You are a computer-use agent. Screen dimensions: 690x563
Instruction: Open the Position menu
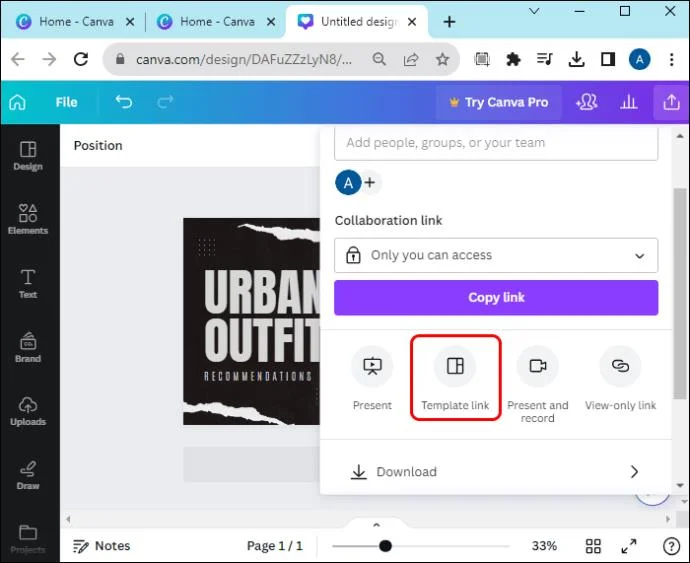pyautogui.click(x=98, y=146)
